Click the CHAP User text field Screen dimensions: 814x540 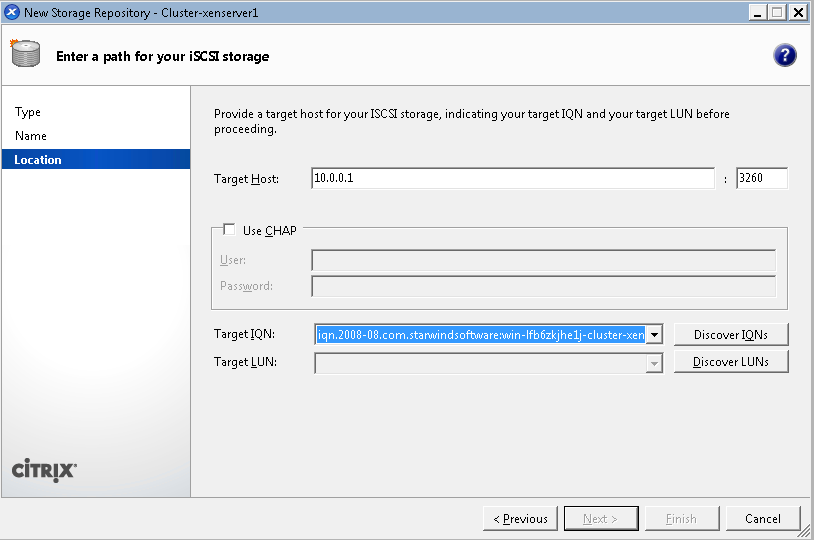[543, 261]
